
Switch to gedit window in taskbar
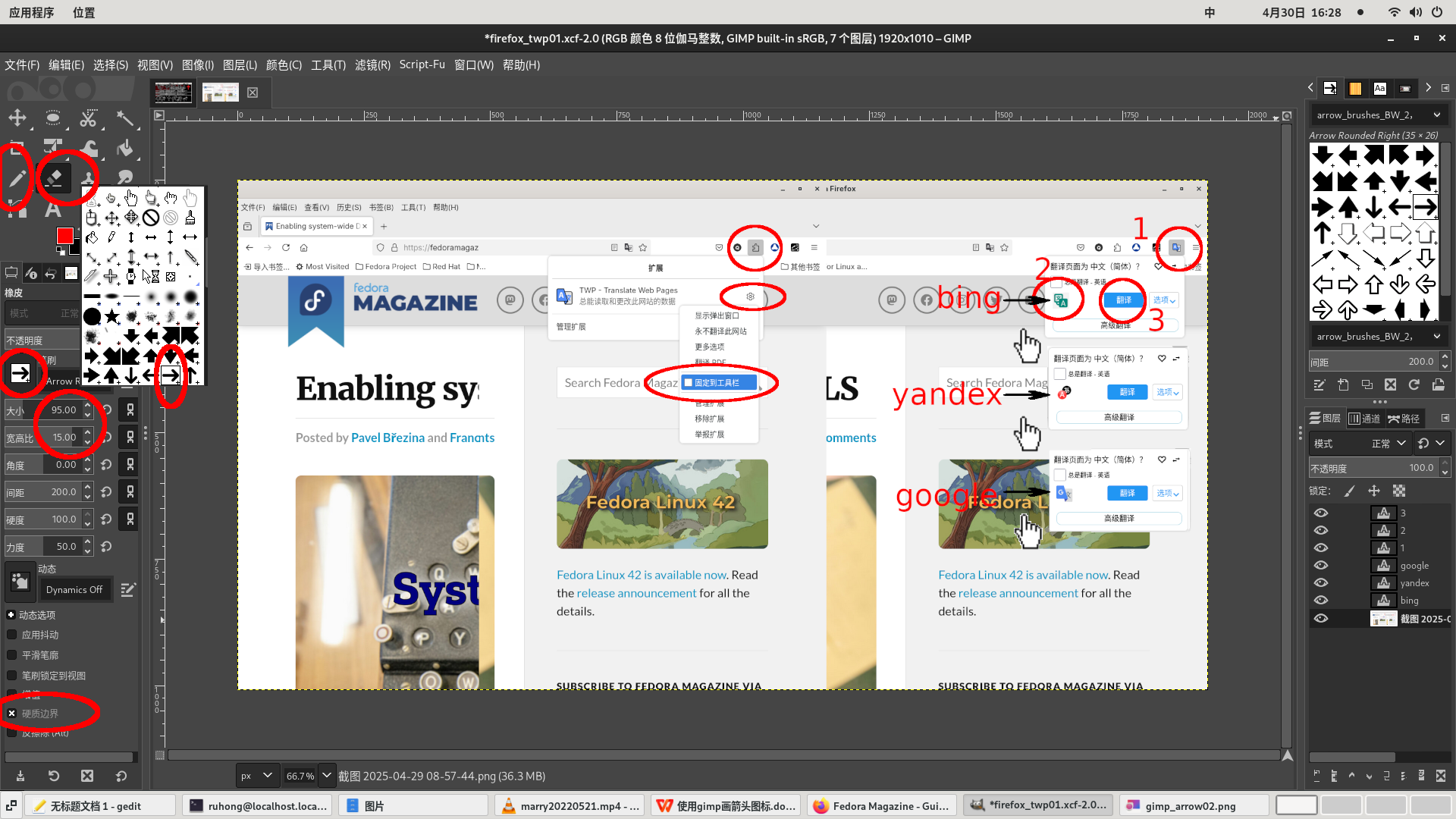(100, 805)
